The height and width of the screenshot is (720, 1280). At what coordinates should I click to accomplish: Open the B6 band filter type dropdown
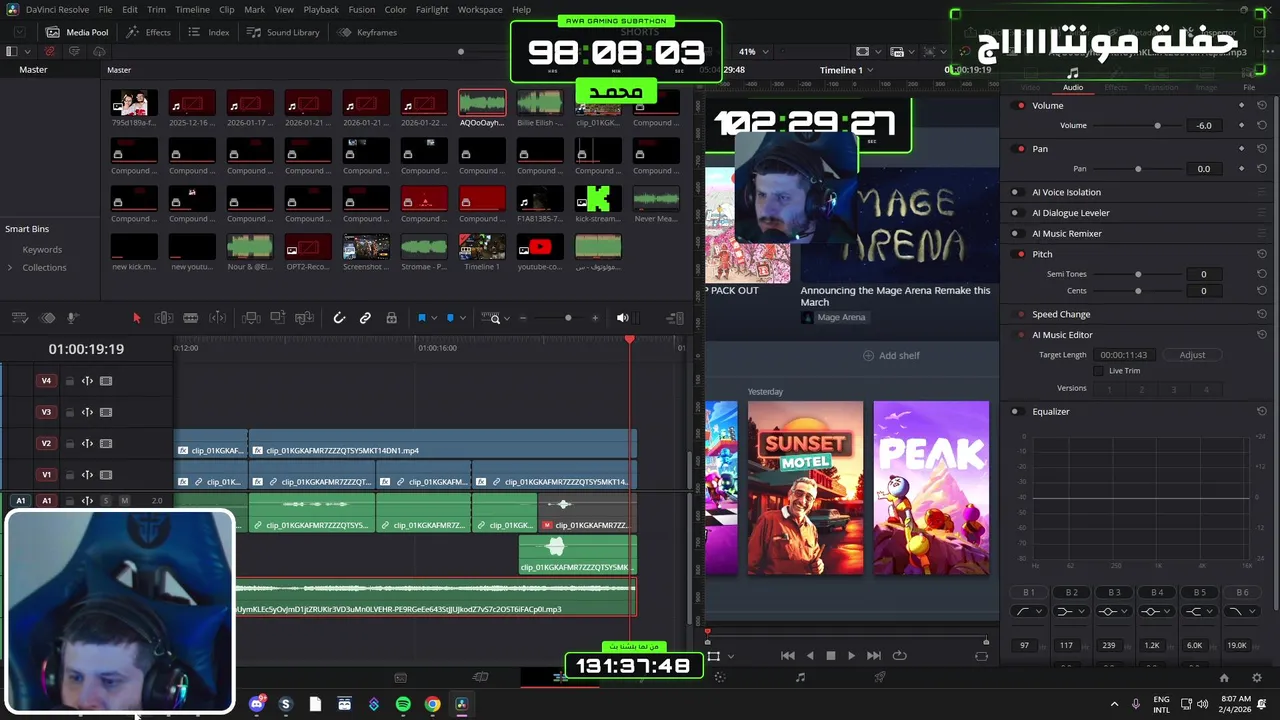tap(1240, 611)
